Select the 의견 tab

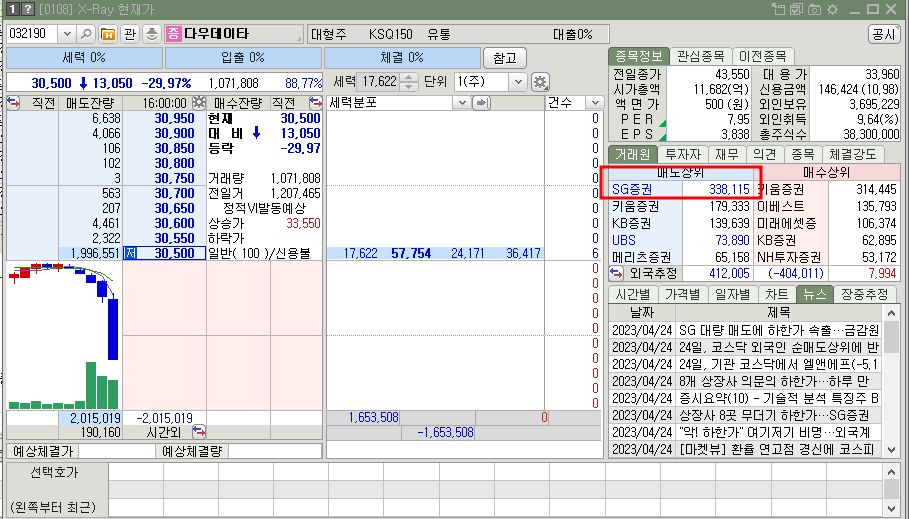[765, 154]
